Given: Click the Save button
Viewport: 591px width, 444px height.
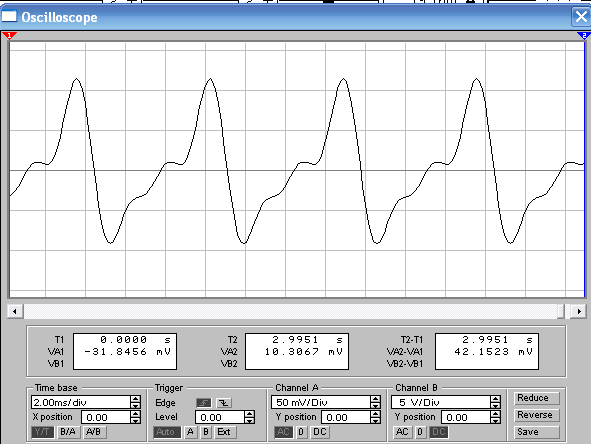Looking at the screenshot, I should (x=536, y=432).
